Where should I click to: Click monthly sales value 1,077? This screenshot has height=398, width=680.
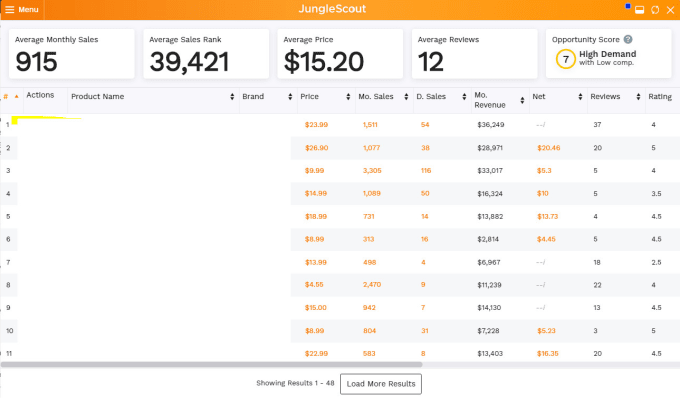372,148
